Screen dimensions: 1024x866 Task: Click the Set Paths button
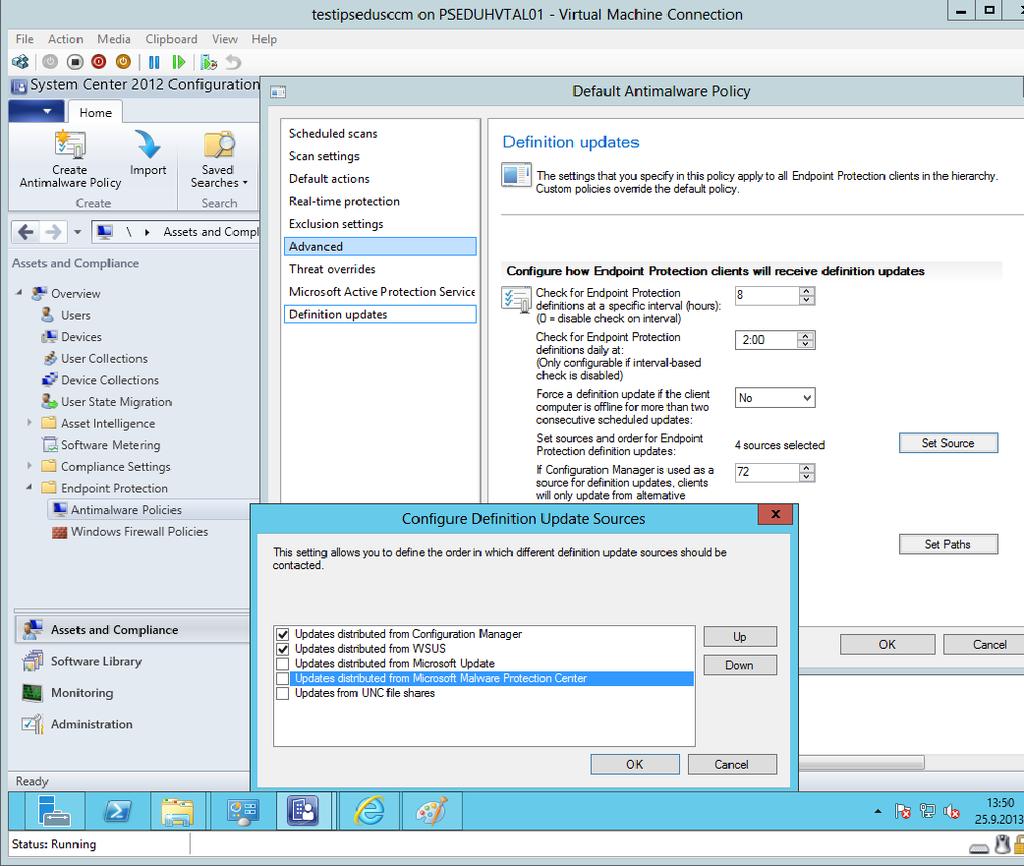tap(948, 545)
